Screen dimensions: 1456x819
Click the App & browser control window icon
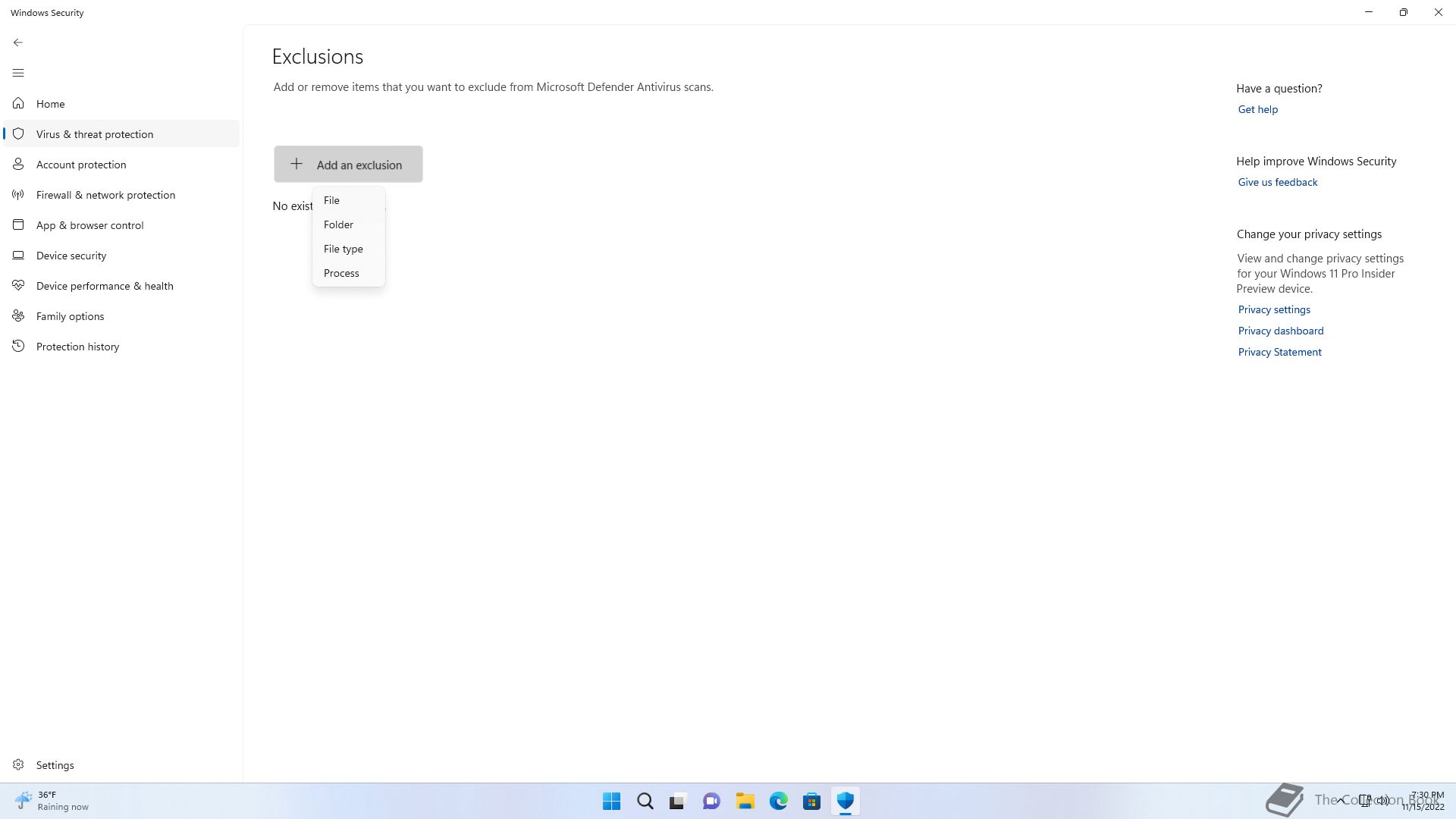18,224
